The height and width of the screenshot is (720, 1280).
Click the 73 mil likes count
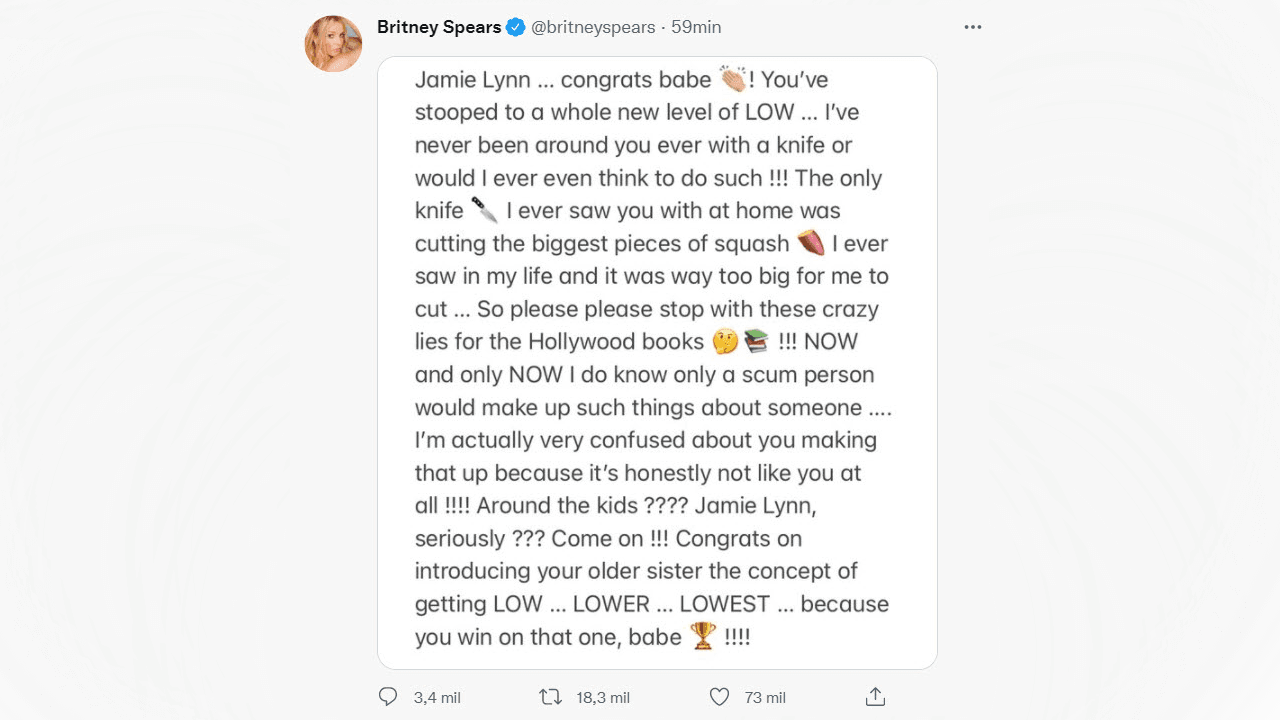[x=764, y=696]
